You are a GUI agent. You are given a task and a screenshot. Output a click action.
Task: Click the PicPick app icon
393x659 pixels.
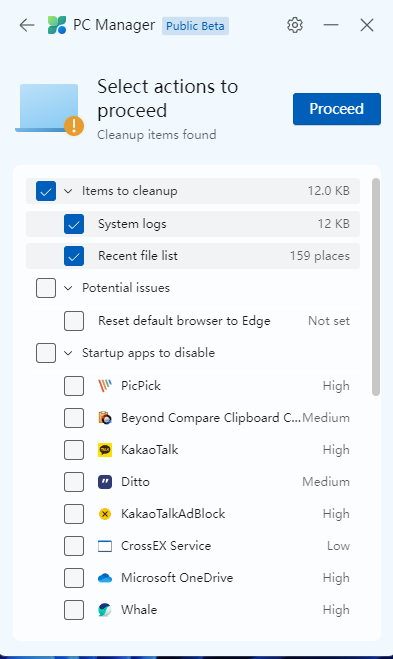pyautogui.click(x=105, y=386)
